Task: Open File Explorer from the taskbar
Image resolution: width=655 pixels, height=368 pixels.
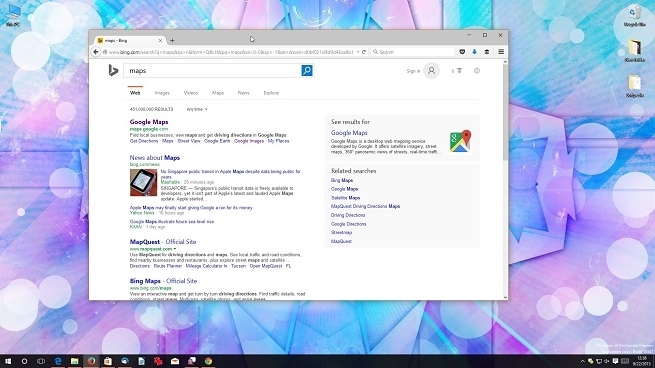Action: [74, 361]
